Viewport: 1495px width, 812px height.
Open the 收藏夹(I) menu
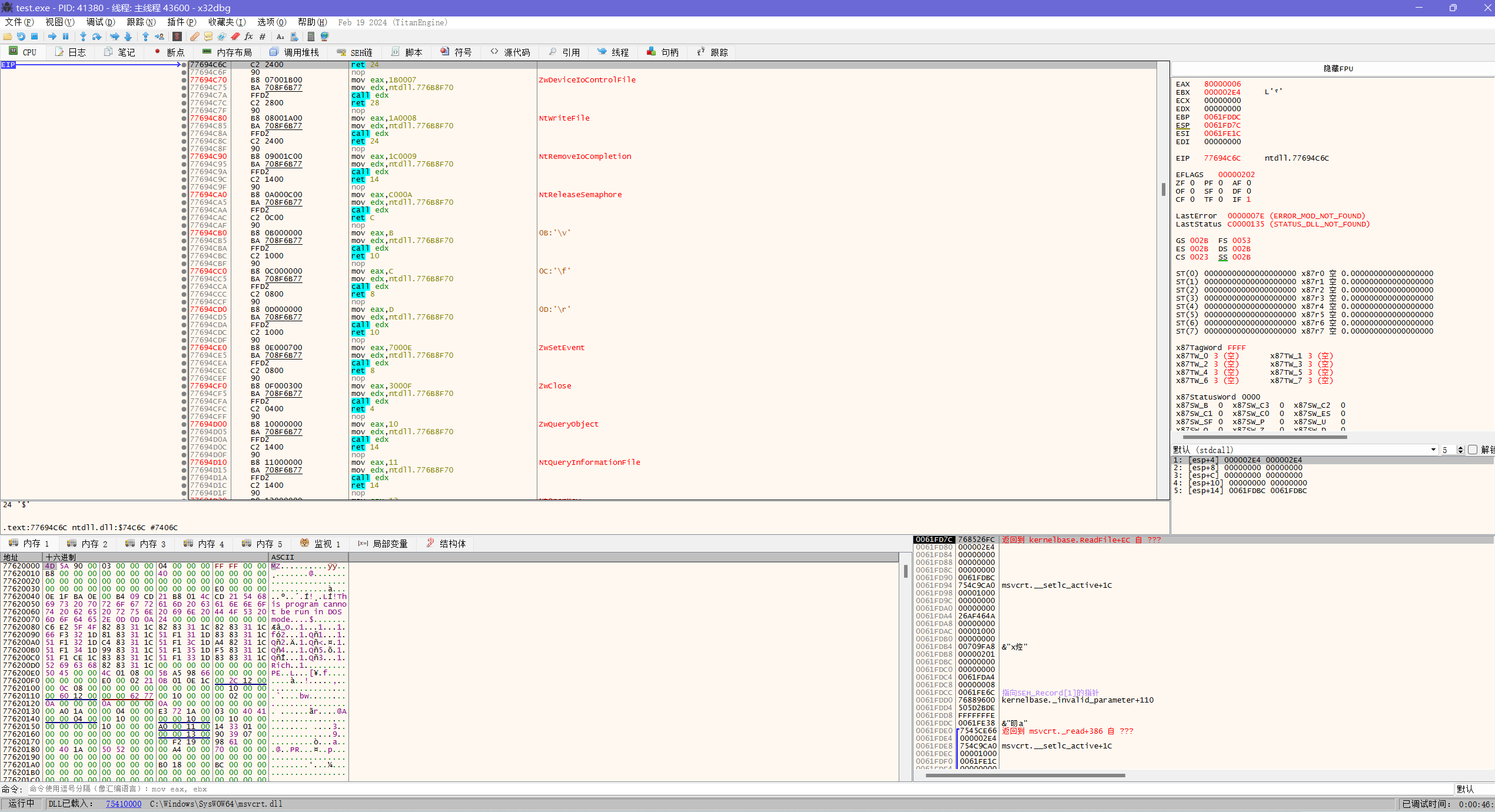(x=227, y=22)
